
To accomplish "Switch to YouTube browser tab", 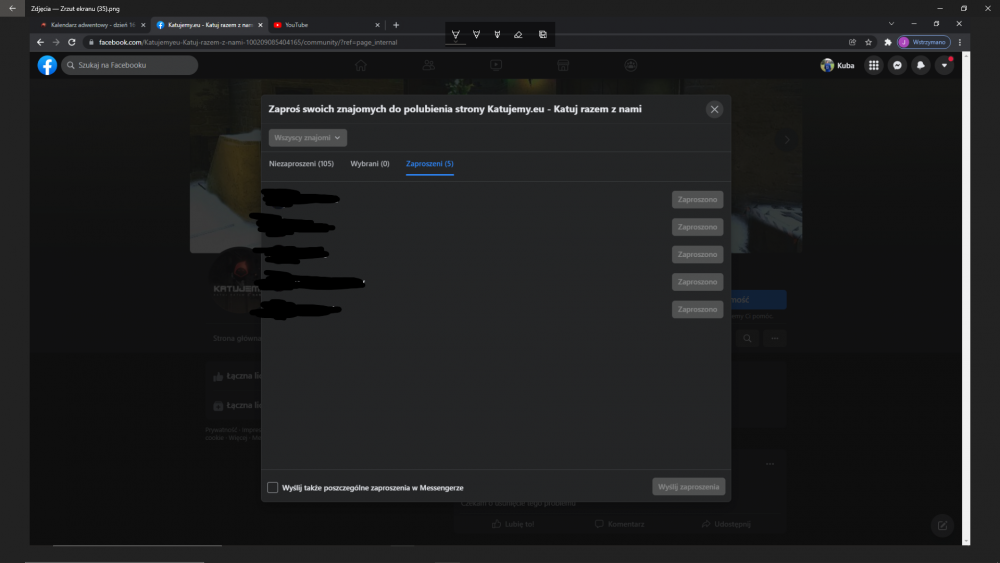I will point(327,25).
